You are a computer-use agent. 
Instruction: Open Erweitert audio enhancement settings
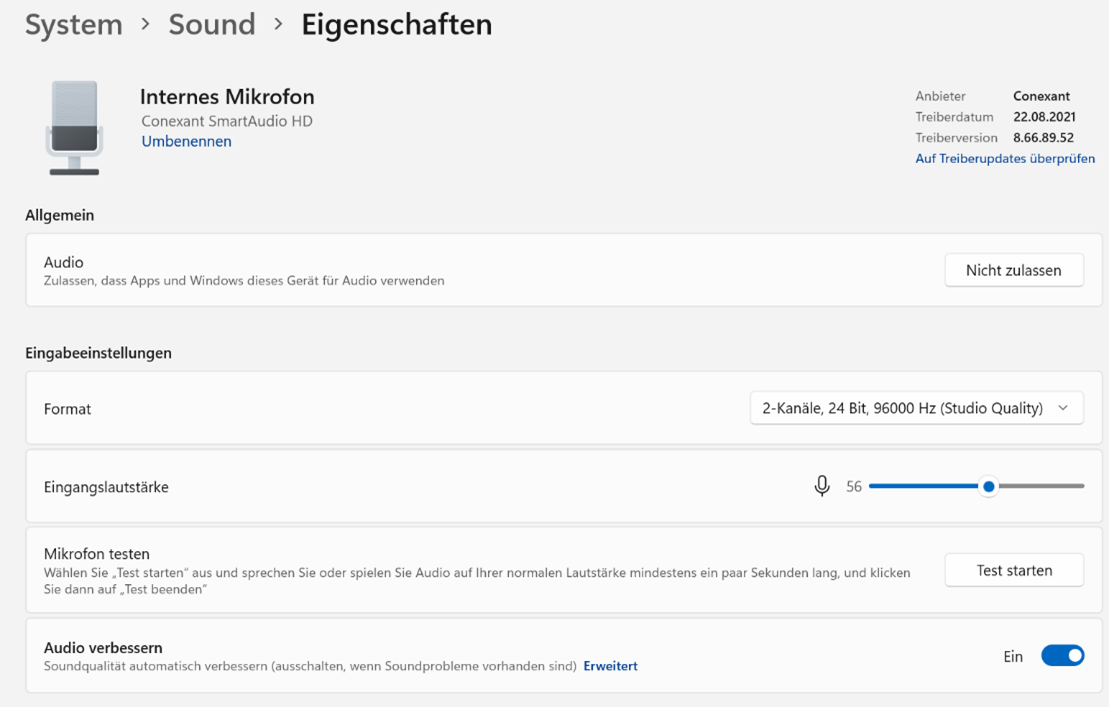click(610, 666)
